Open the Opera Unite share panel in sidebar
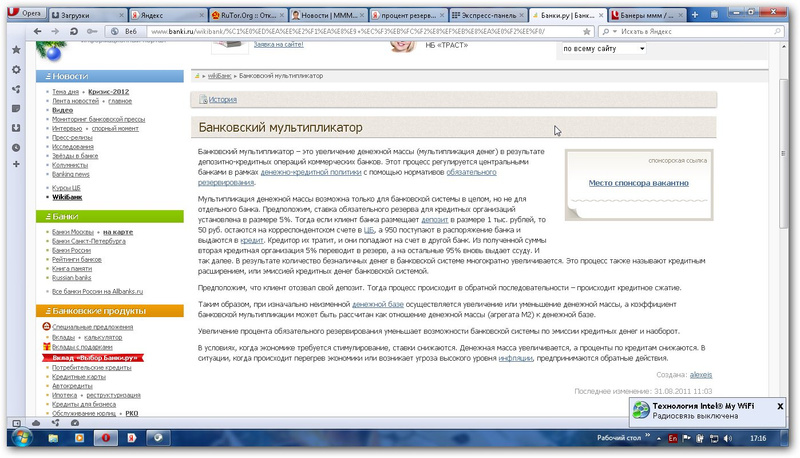 [x=16, y=89]
